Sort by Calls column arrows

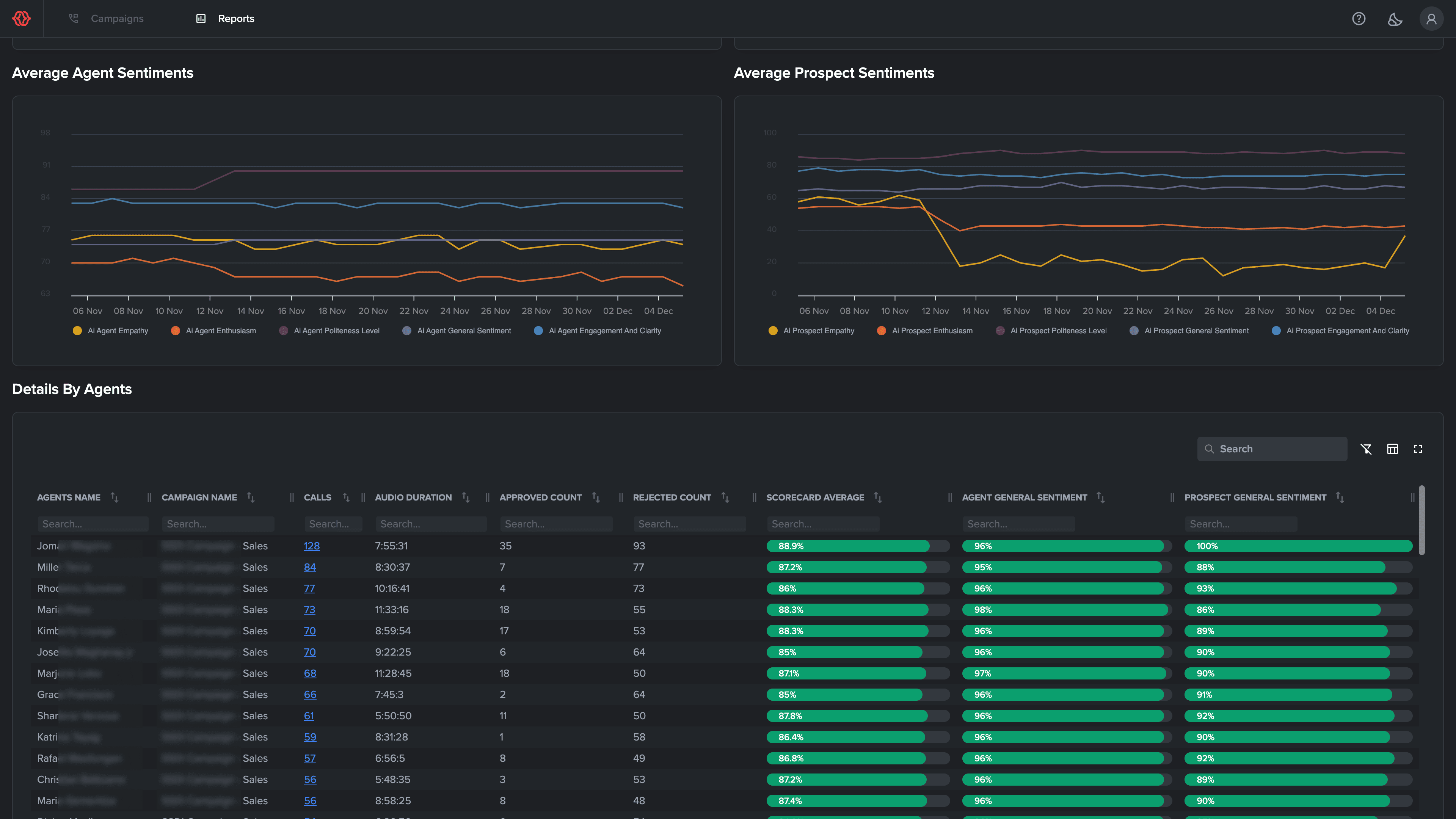346,497
